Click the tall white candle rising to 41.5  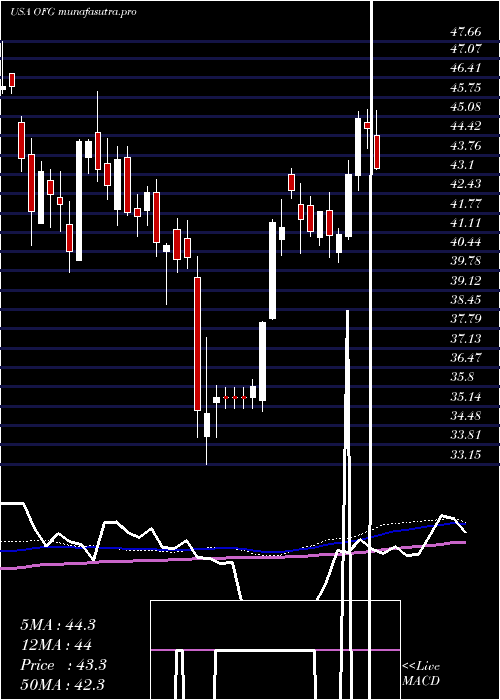pos(272,271)
